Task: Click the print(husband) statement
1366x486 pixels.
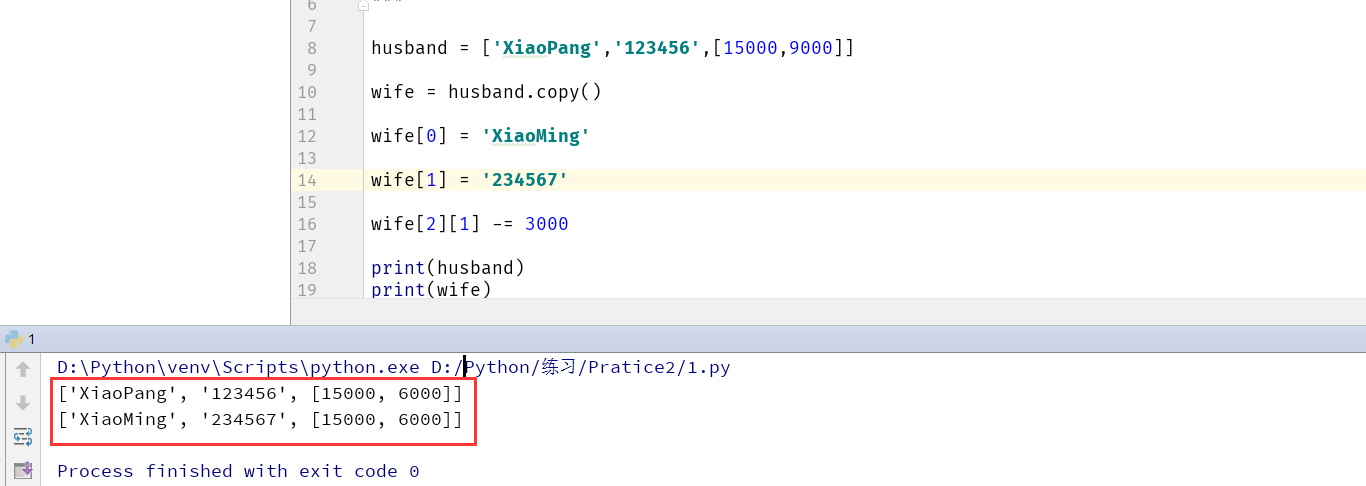Action: coord(448,268)
